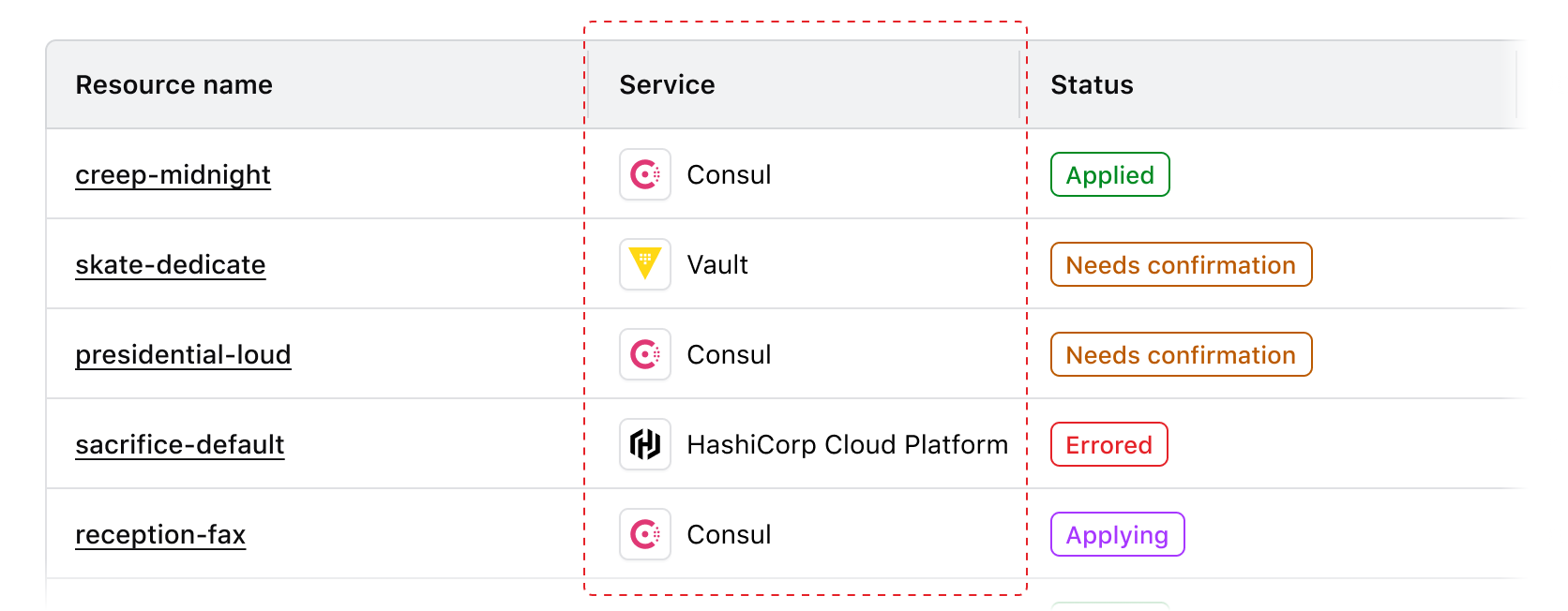Click the Status column header
Viewport: 1568px width, 611px height.
tap(1092, 85)
